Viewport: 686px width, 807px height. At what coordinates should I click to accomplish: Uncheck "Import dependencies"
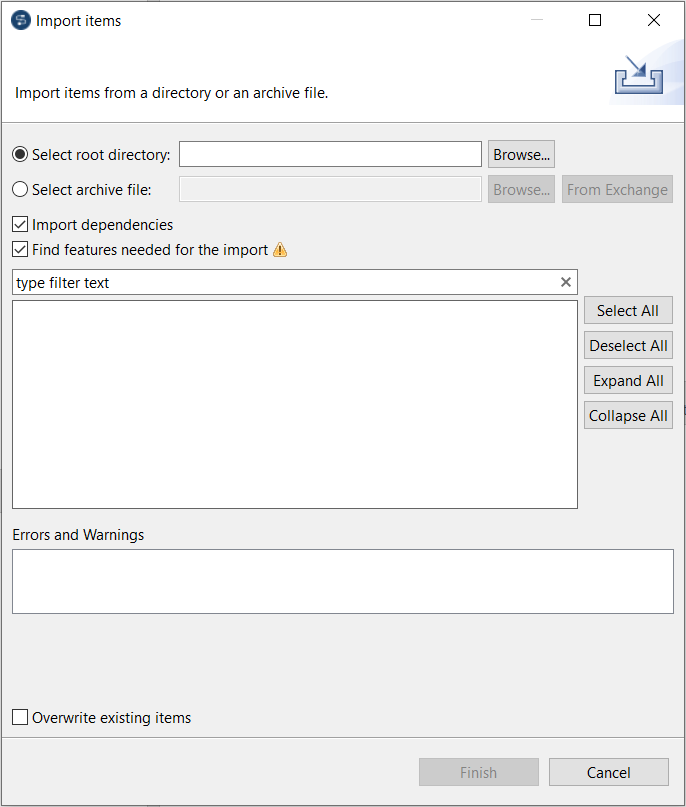(18, 224)
